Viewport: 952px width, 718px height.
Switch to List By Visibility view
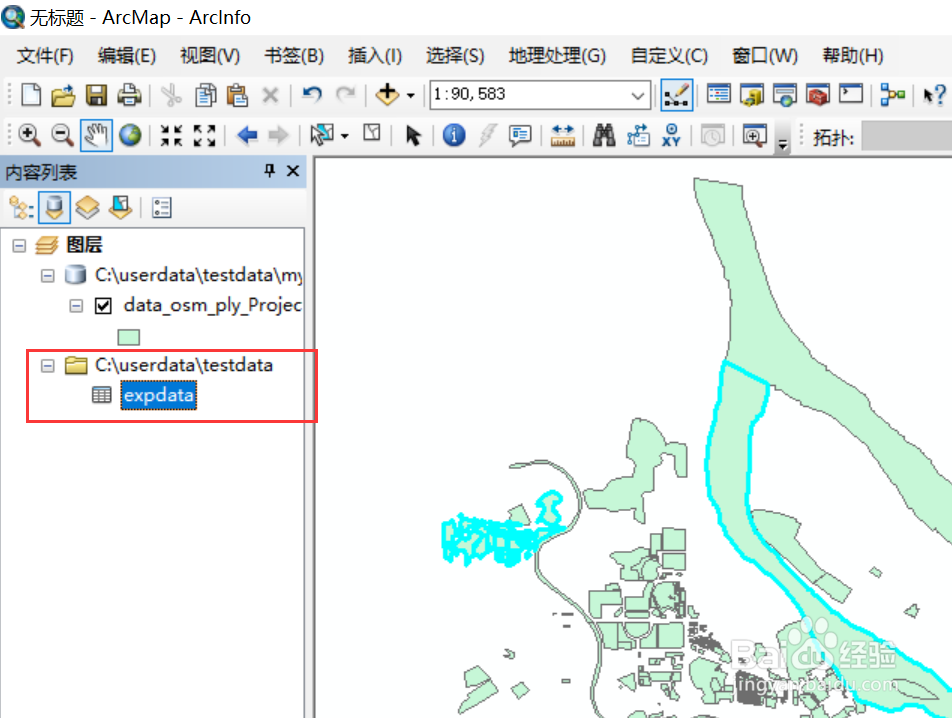click(x=87, y=208)
